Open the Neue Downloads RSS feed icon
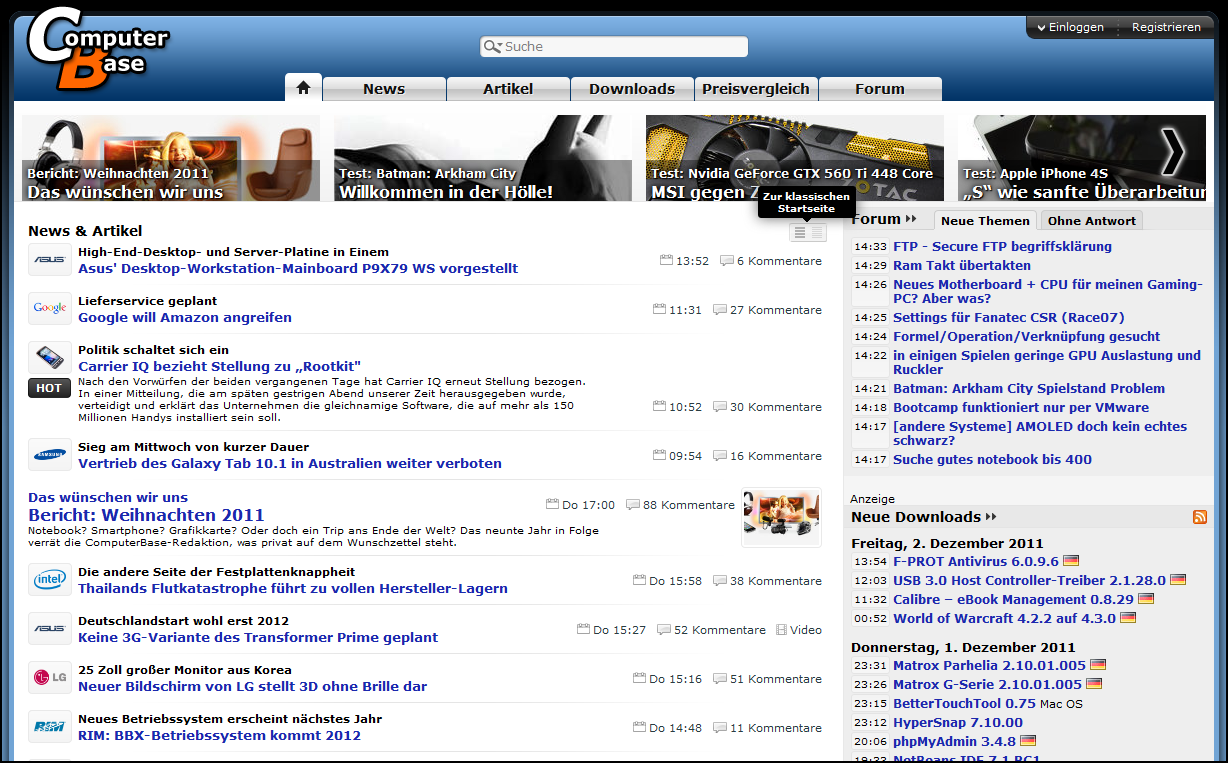 click(1200, 517)
